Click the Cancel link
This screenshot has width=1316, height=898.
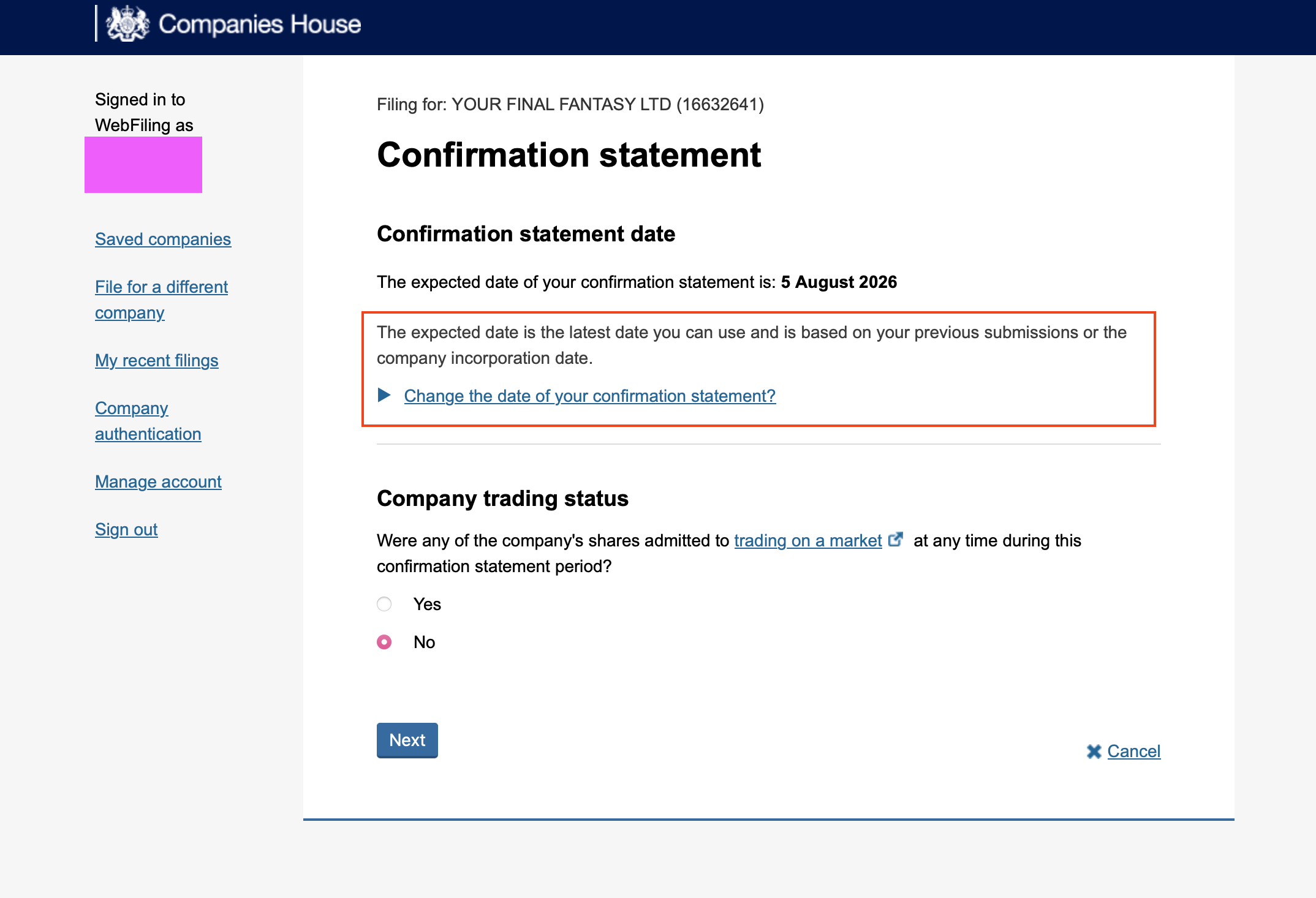click(x=1134, y=751)
